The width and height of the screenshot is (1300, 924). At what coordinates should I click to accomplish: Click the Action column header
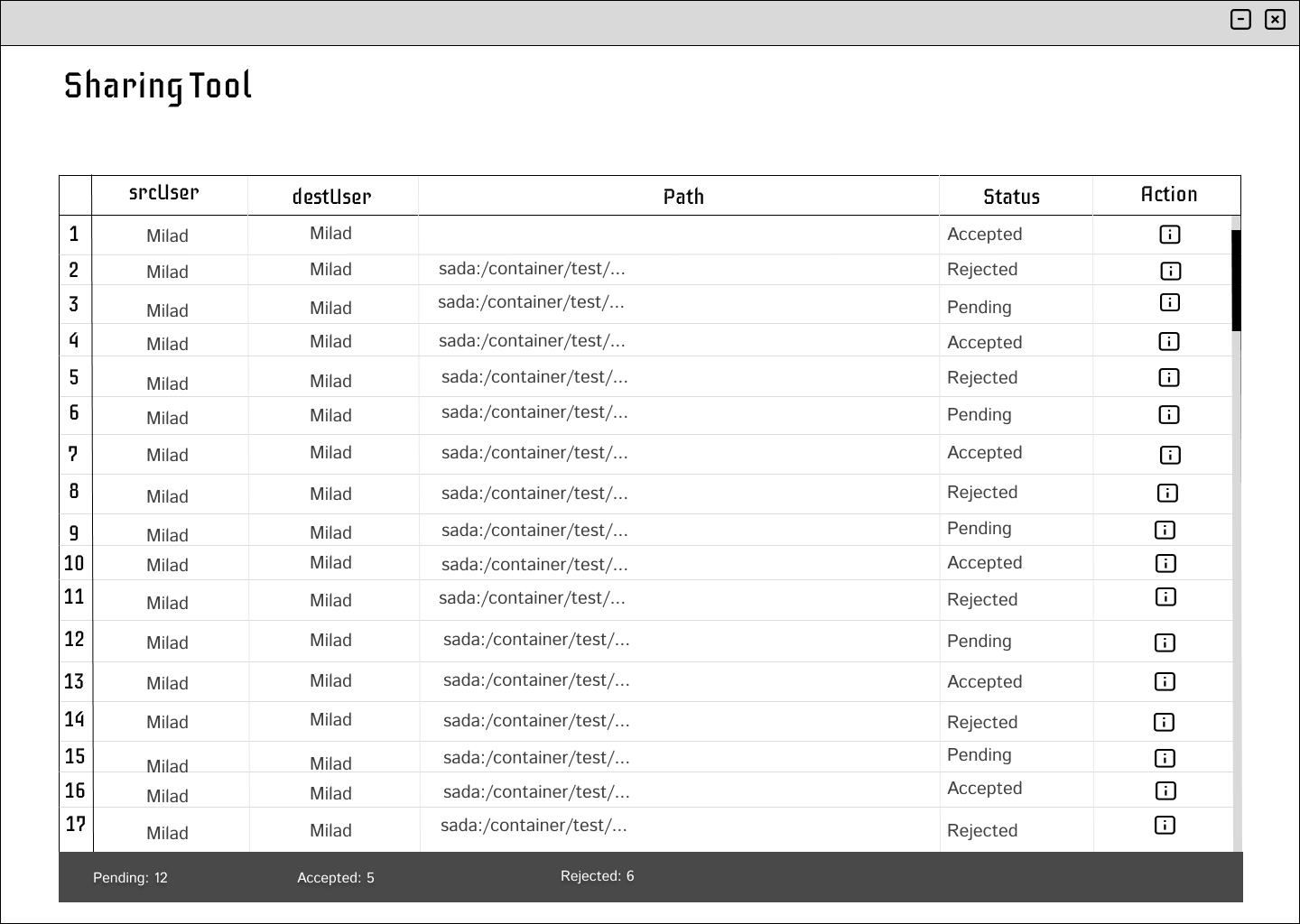coord(1168,194)
